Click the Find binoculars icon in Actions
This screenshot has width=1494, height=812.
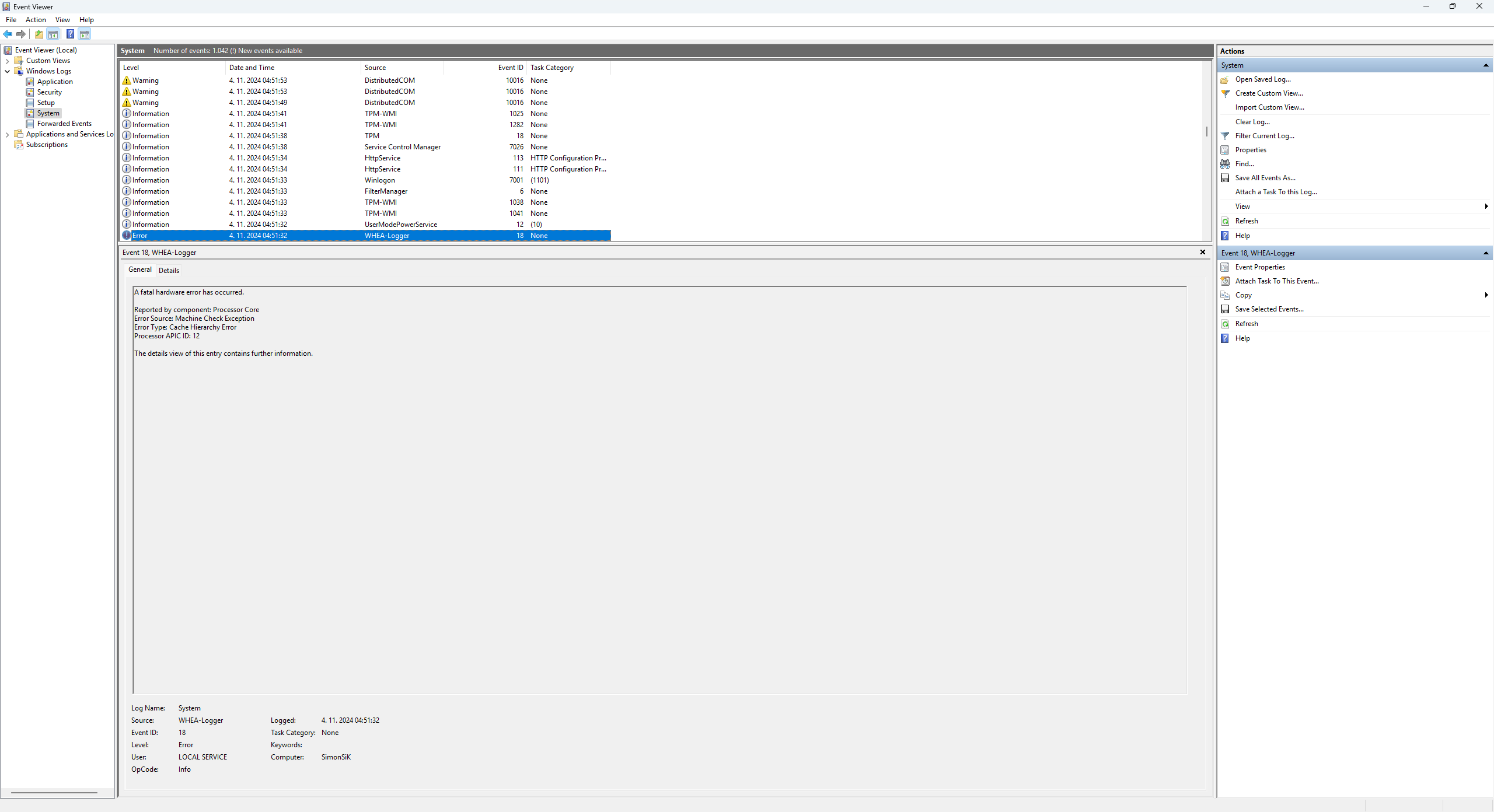pyautogui.click(x=1225, y=164)
